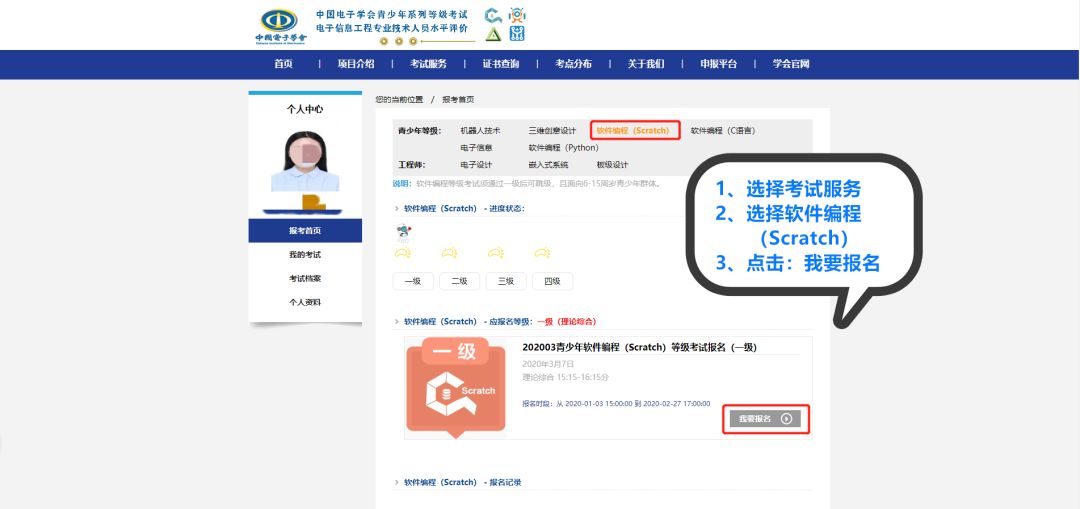Screen dimensions: 1080x509
Task: Click the 三级 level button
Action: pos(506,281)
